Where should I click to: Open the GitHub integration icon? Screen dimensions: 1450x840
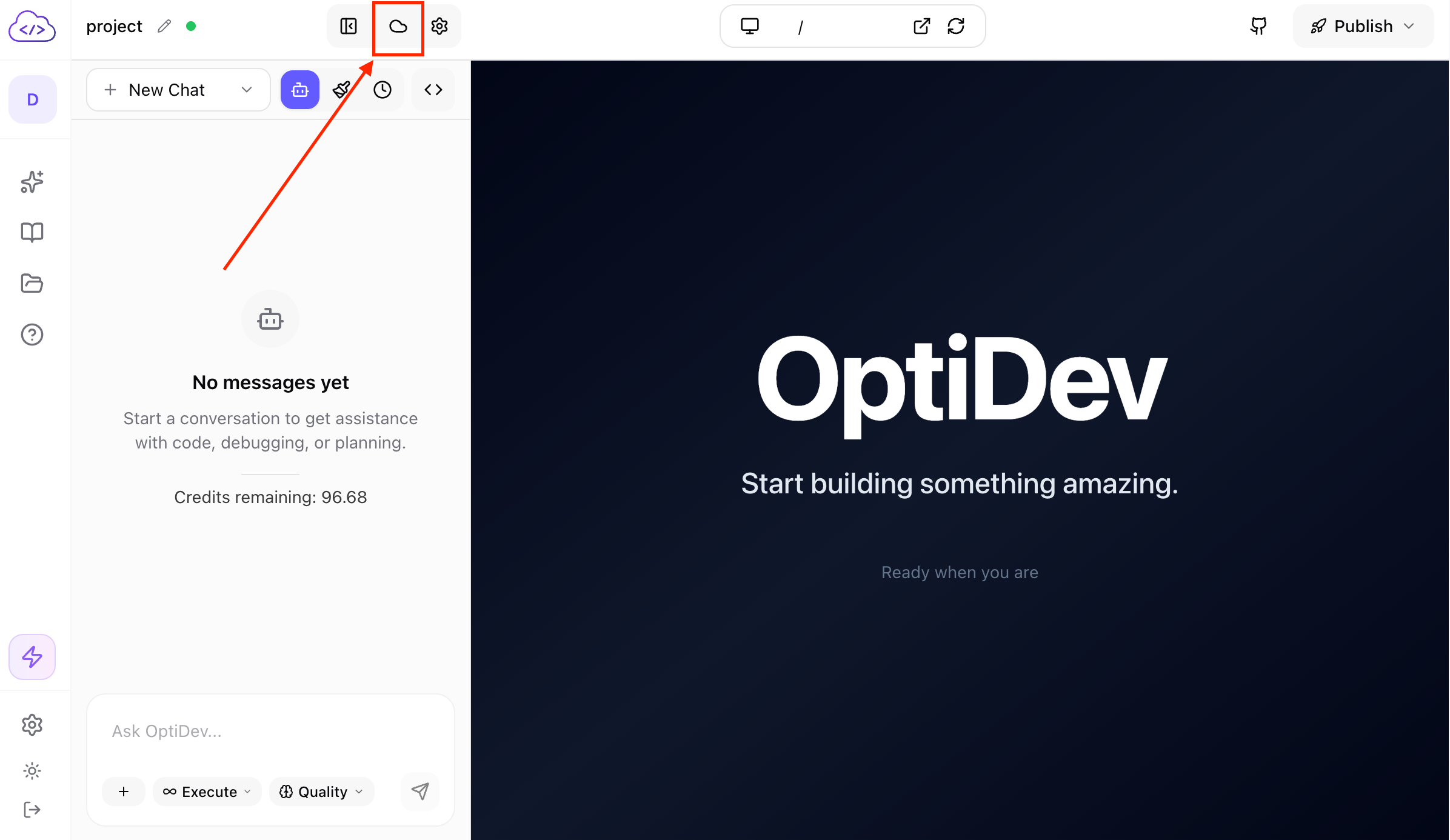tap(1258, 26)
